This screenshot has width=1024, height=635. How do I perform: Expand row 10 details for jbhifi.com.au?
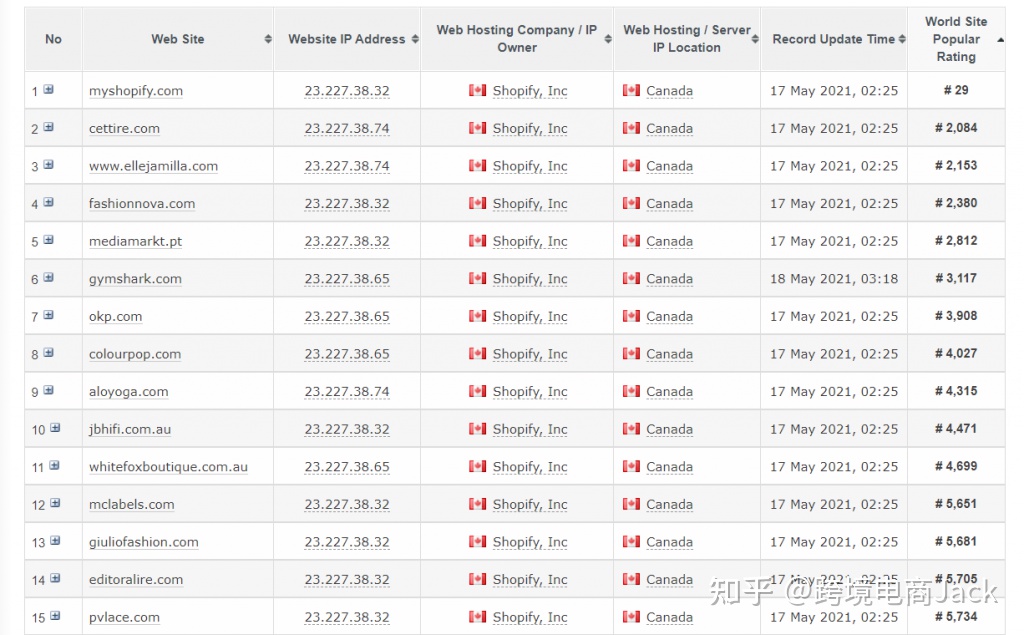point(55,428)
